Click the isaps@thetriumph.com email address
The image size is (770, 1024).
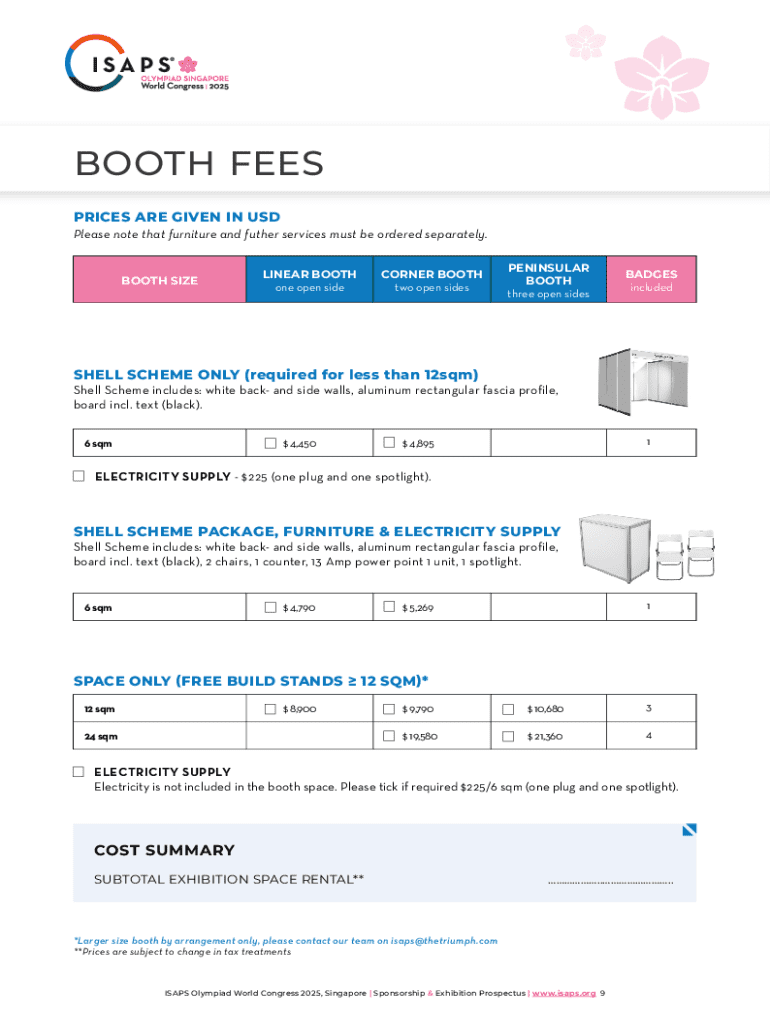click(443, 941)
